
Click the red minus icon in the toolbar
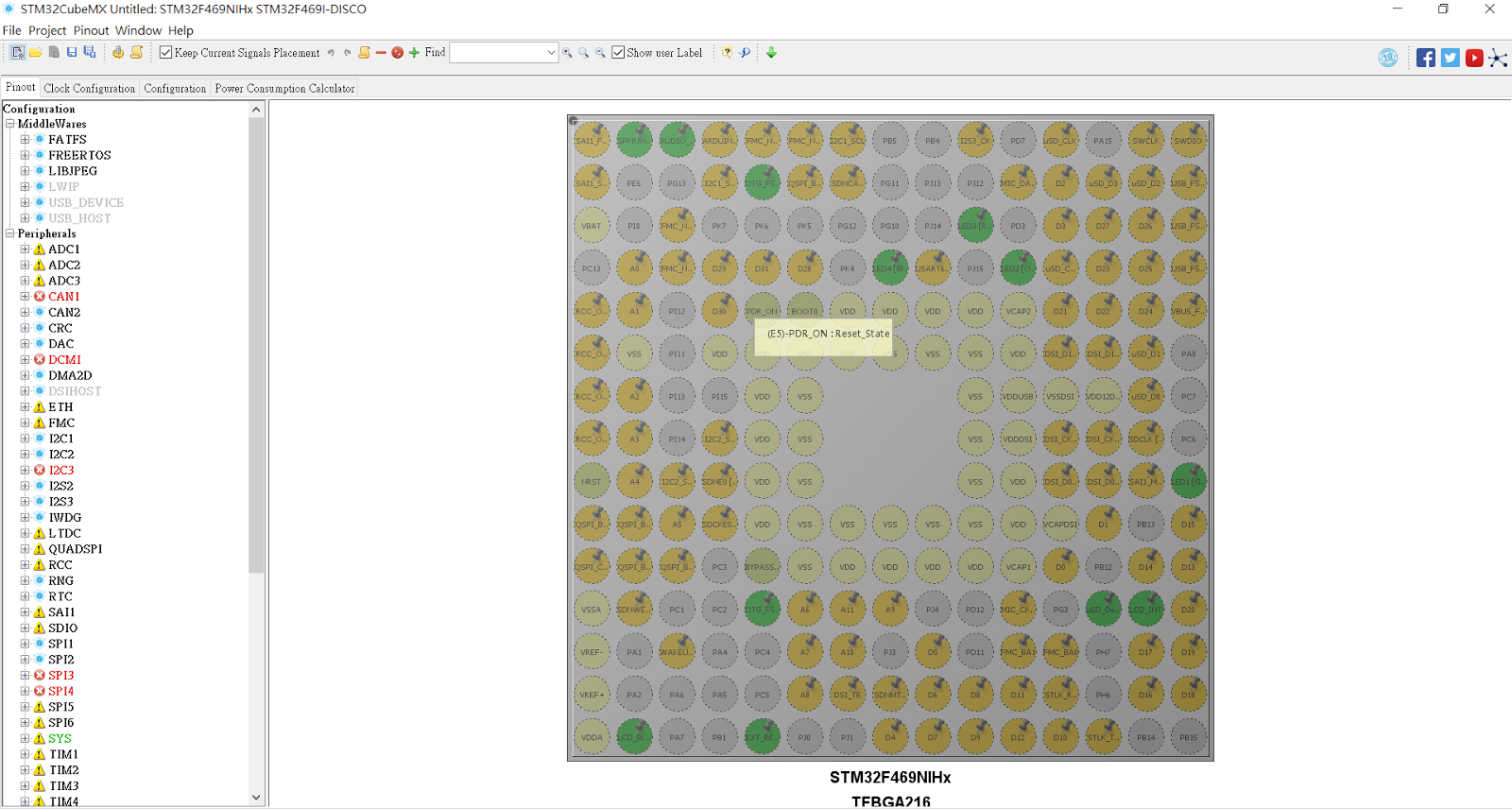click(381, 53)
